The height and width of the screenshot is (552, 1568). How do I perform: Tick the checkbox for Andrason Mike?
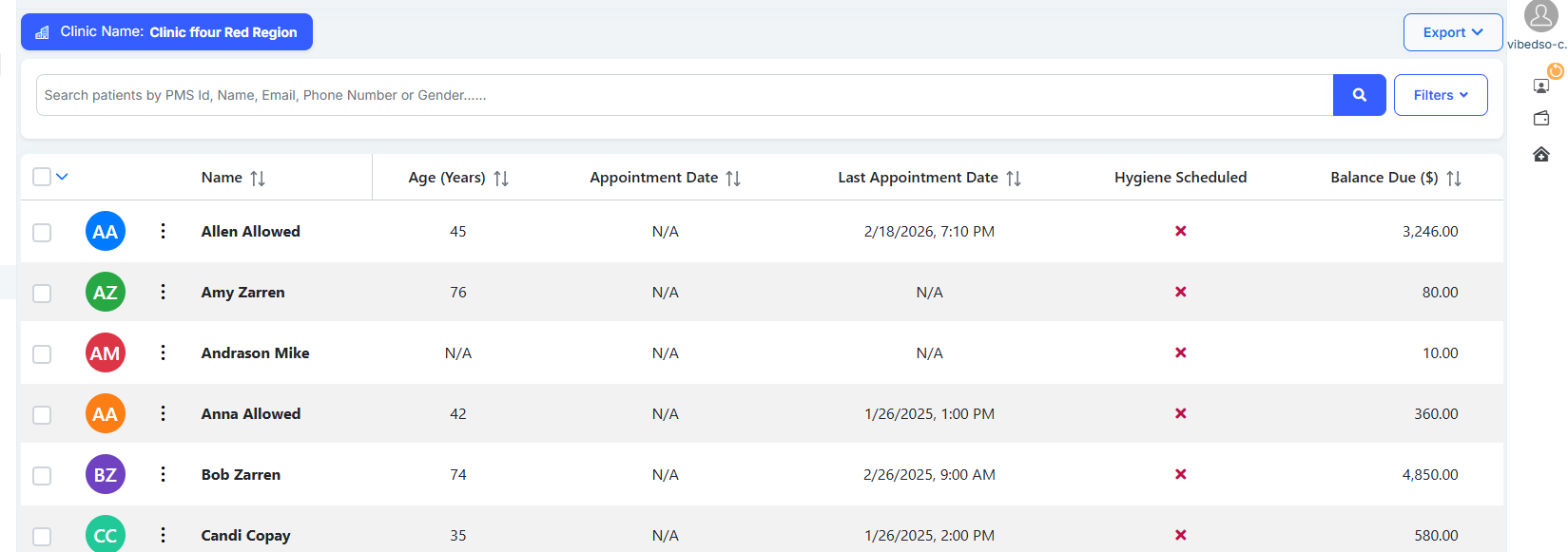pos(42,353)
